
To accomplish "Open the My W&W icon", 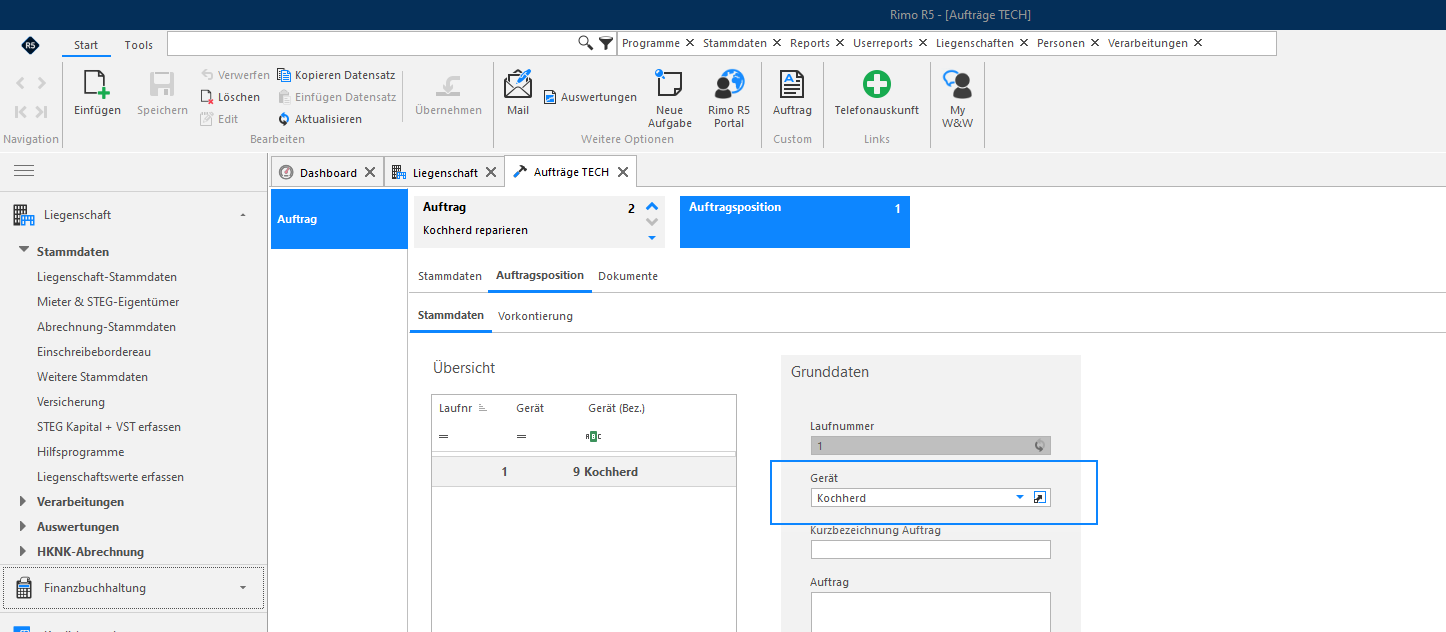I will (x=957, y=84).
